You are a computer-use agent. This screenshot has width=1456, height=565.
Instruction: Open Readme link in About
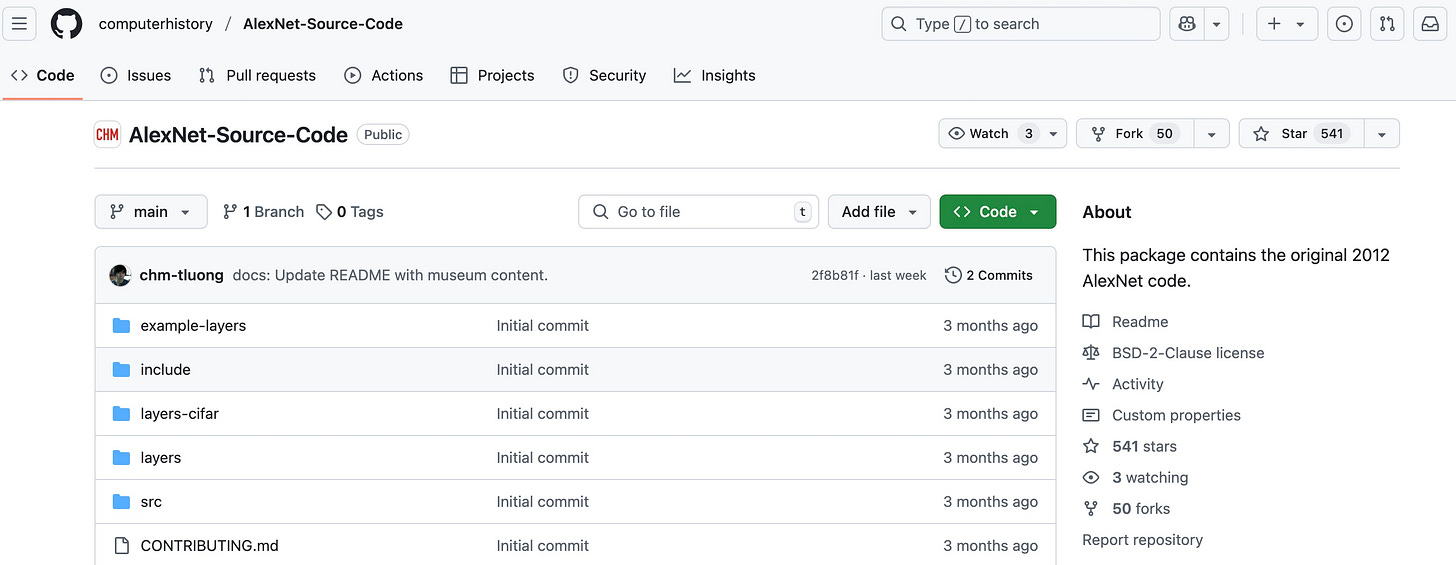[x=1125, y=322]
